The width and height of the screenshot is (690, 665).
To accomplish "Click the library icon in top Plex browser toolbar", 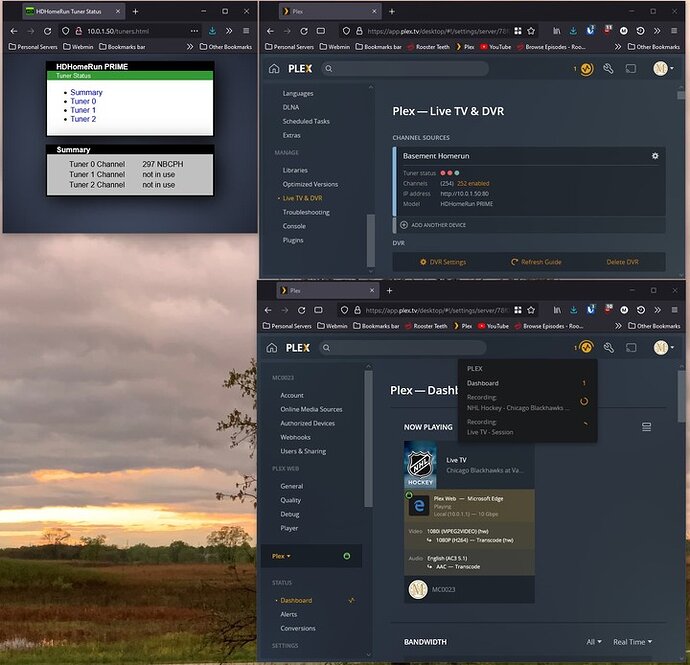I will 557,31.
